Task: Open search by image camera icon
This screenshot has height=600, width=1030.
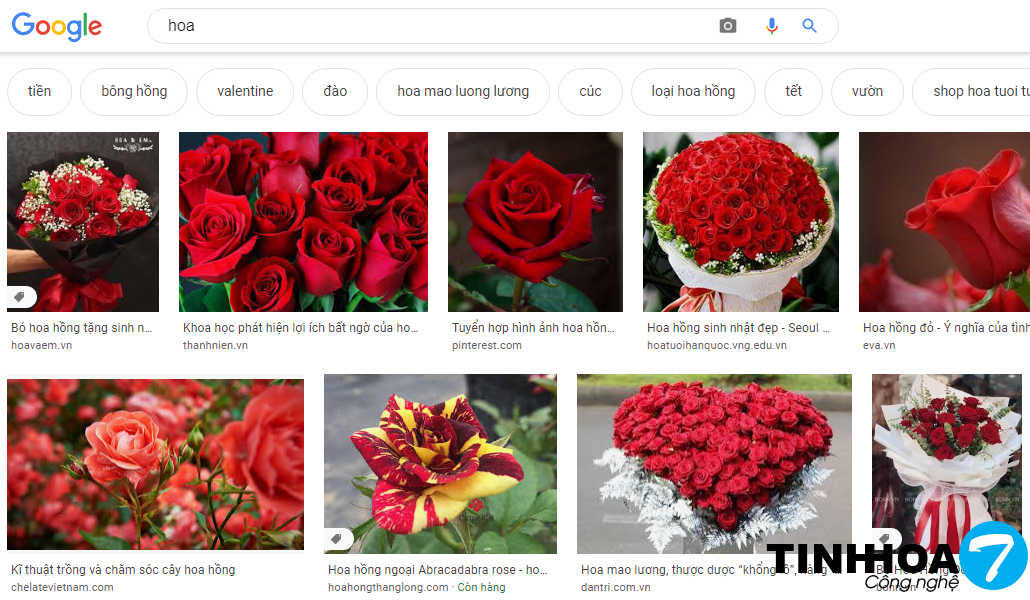Action: pyautogui.click(x=728, y=26)
